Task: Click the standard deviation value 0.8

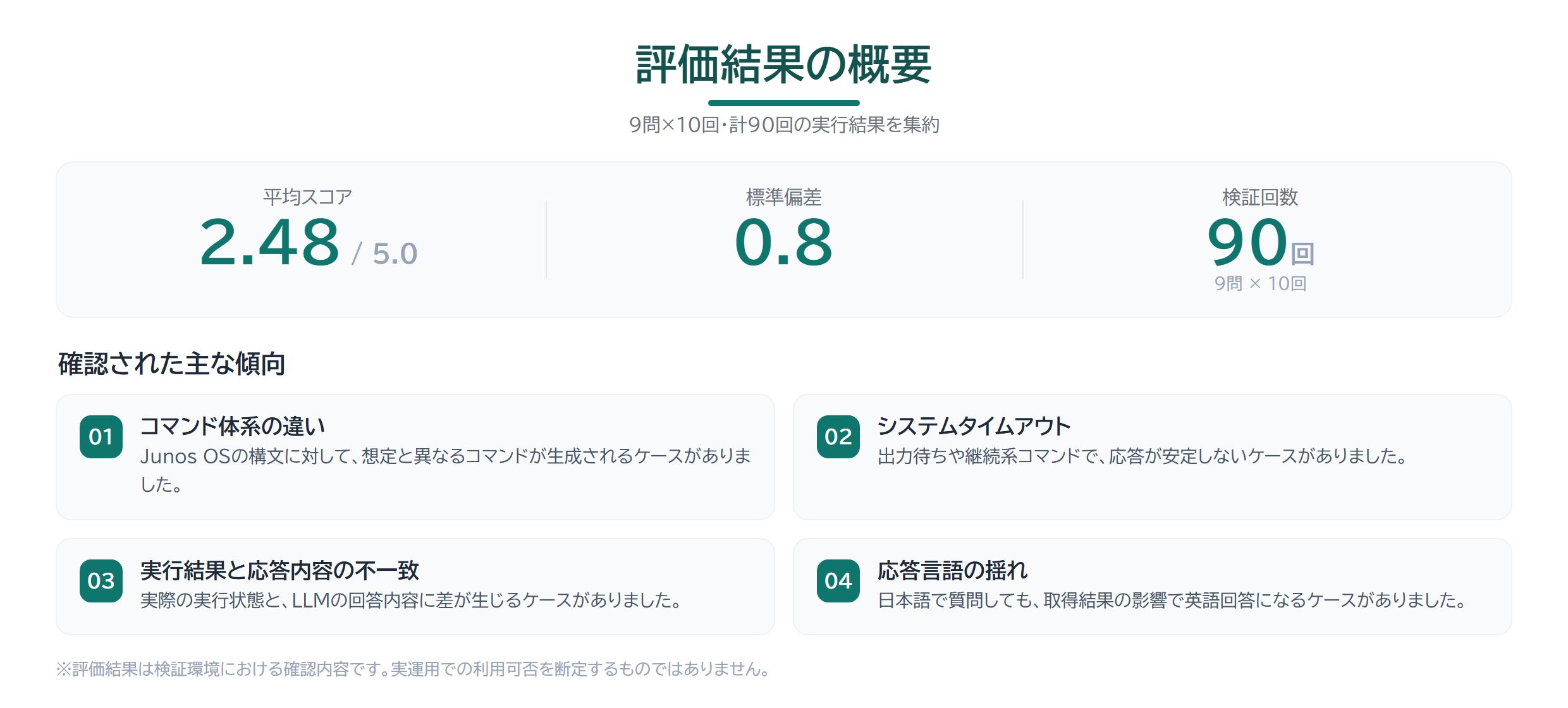Action: pos(784,242)
